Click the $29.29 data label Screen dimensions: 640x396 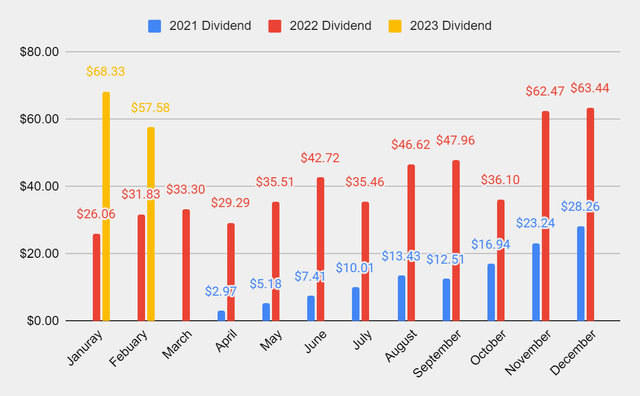pyautogui.click(x=230, y=203)
